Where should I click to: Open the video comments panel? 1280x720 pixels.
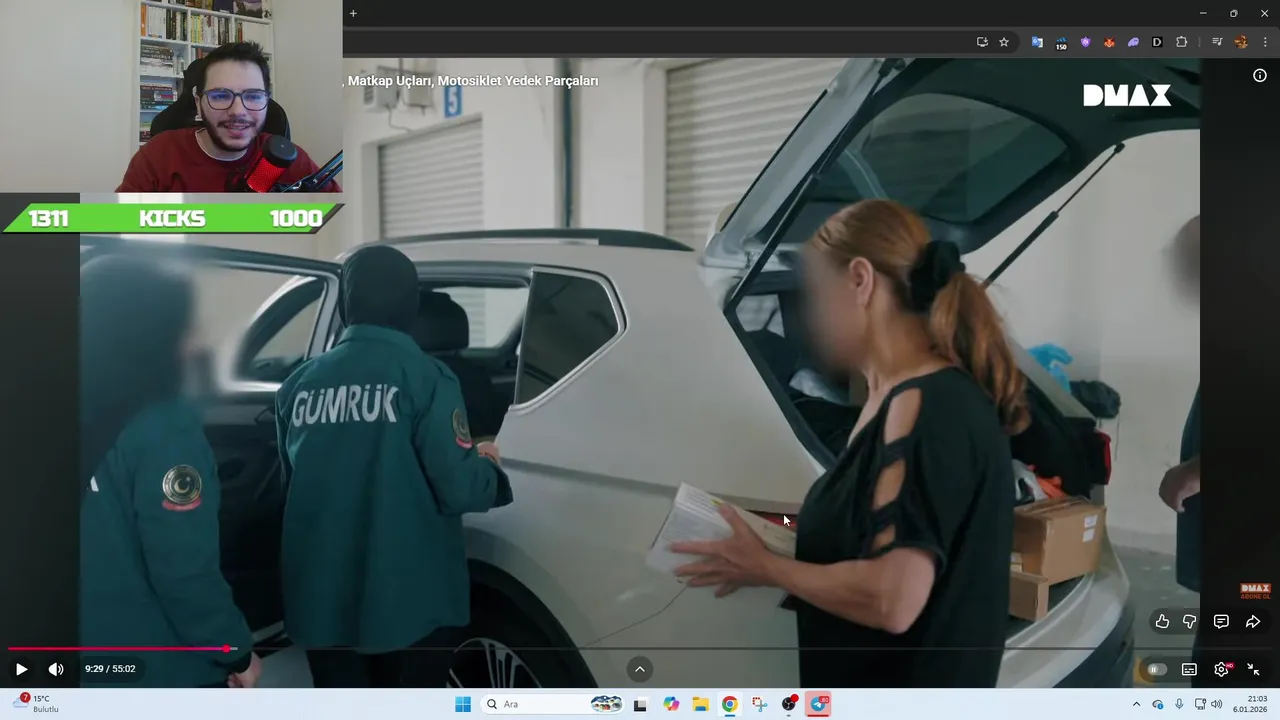[1221, 622]
